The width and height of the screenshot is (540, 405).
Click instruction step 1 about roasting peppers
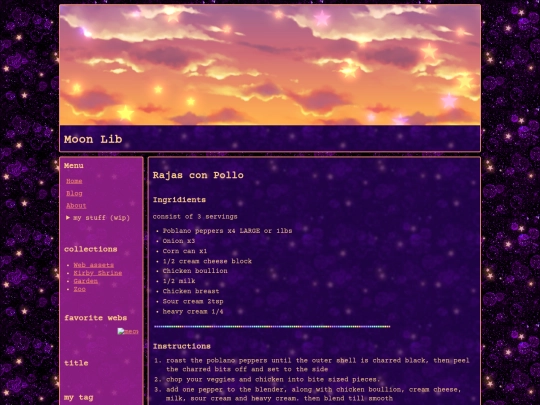pos(318,365)
